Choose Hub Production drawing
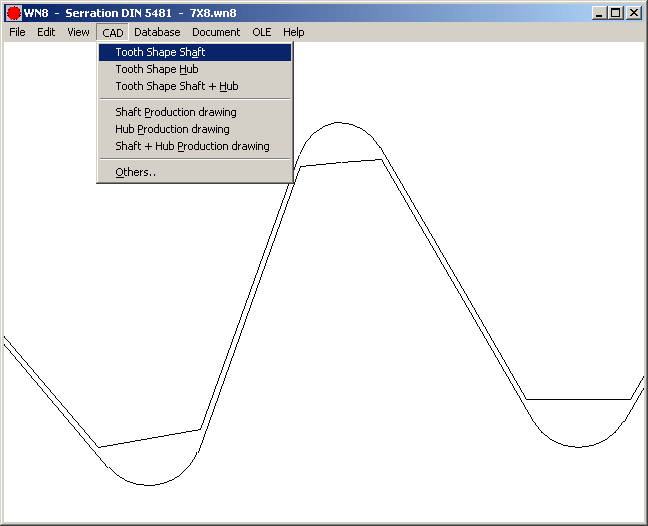The width and height of the screenshot is (648, 526). (x=172, y=129)
